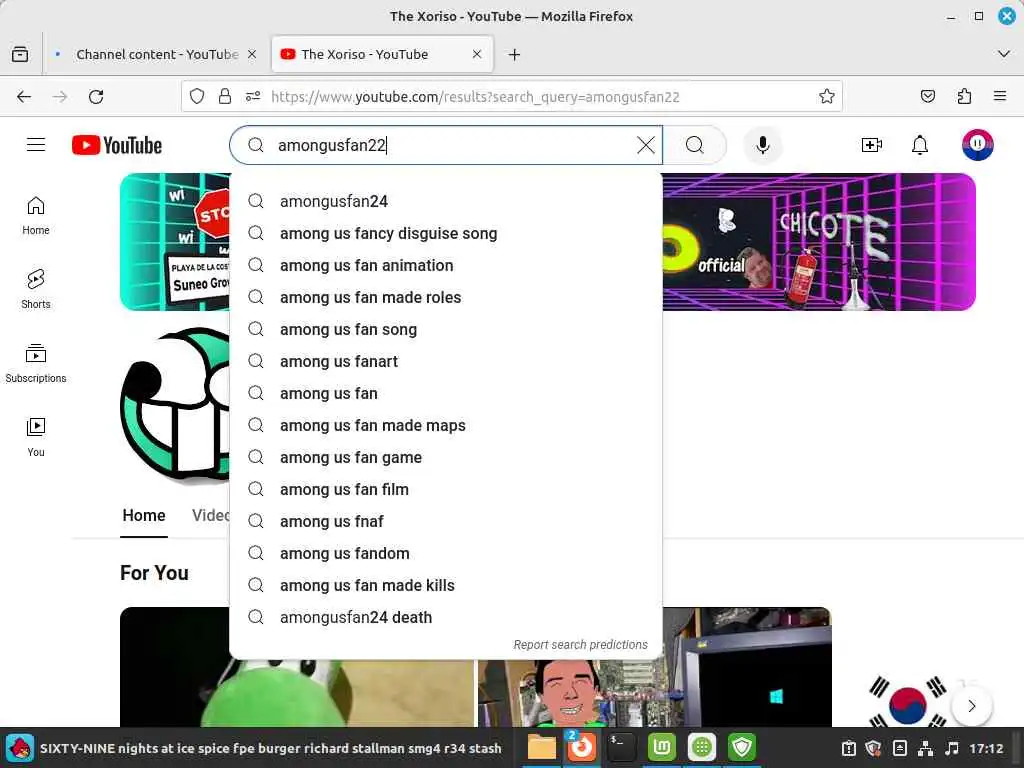The image size is (1024, 768).
Task: Choose suggestion among us fancy disguise song
Action: pyautogui.click(x=446, y=233)
